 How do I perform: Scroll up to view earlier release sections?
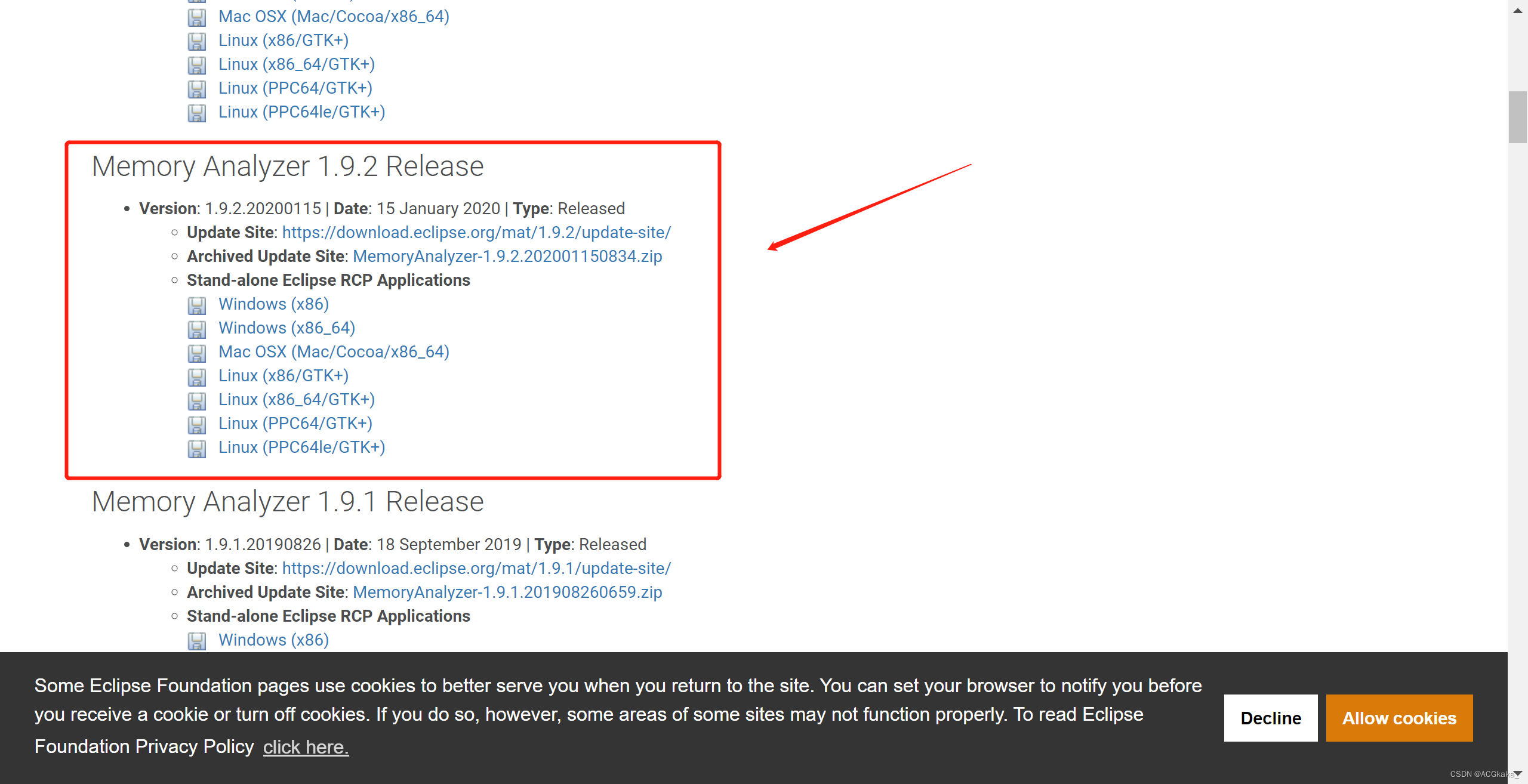1517,7
